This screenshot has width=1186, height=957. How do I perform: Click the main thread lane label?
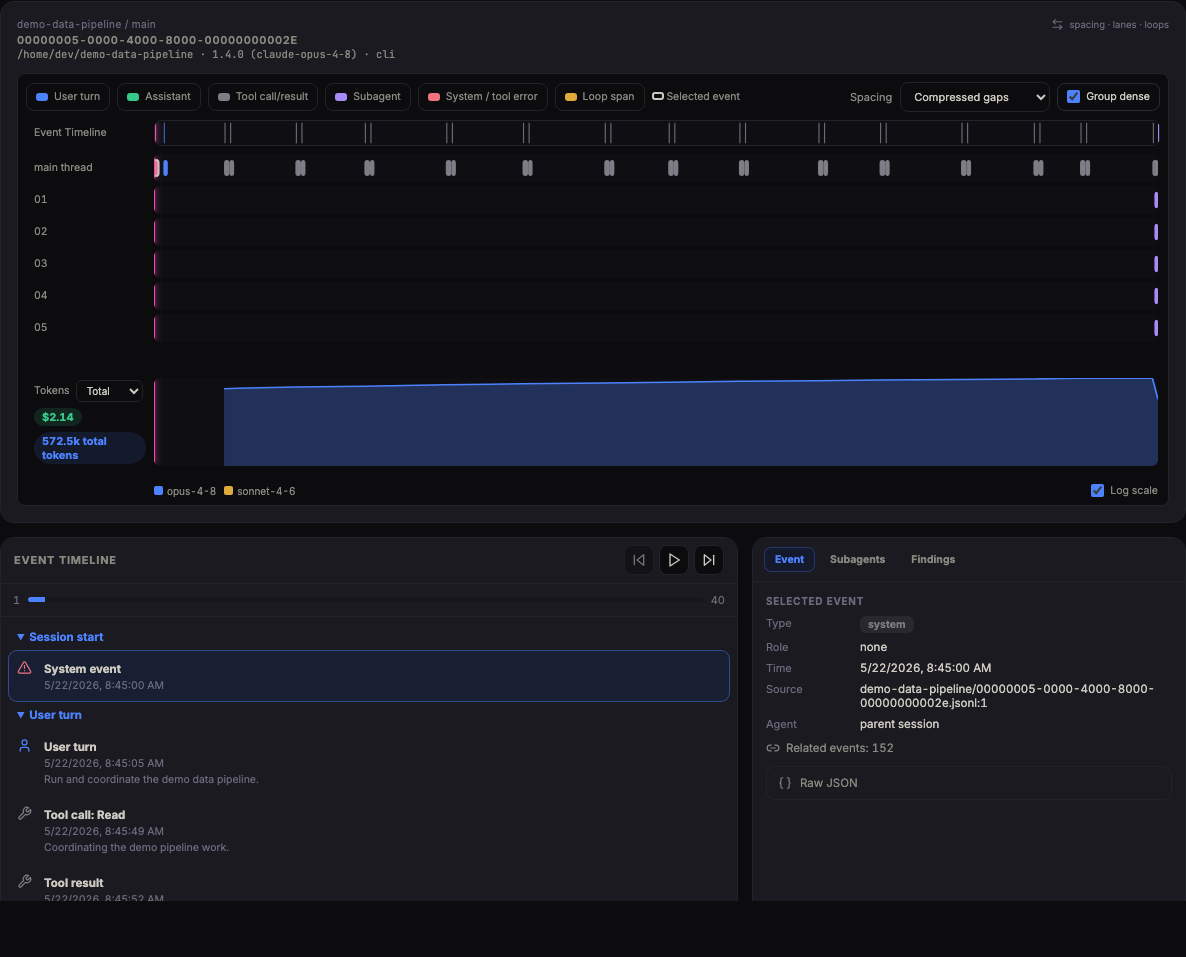[63, 167]
